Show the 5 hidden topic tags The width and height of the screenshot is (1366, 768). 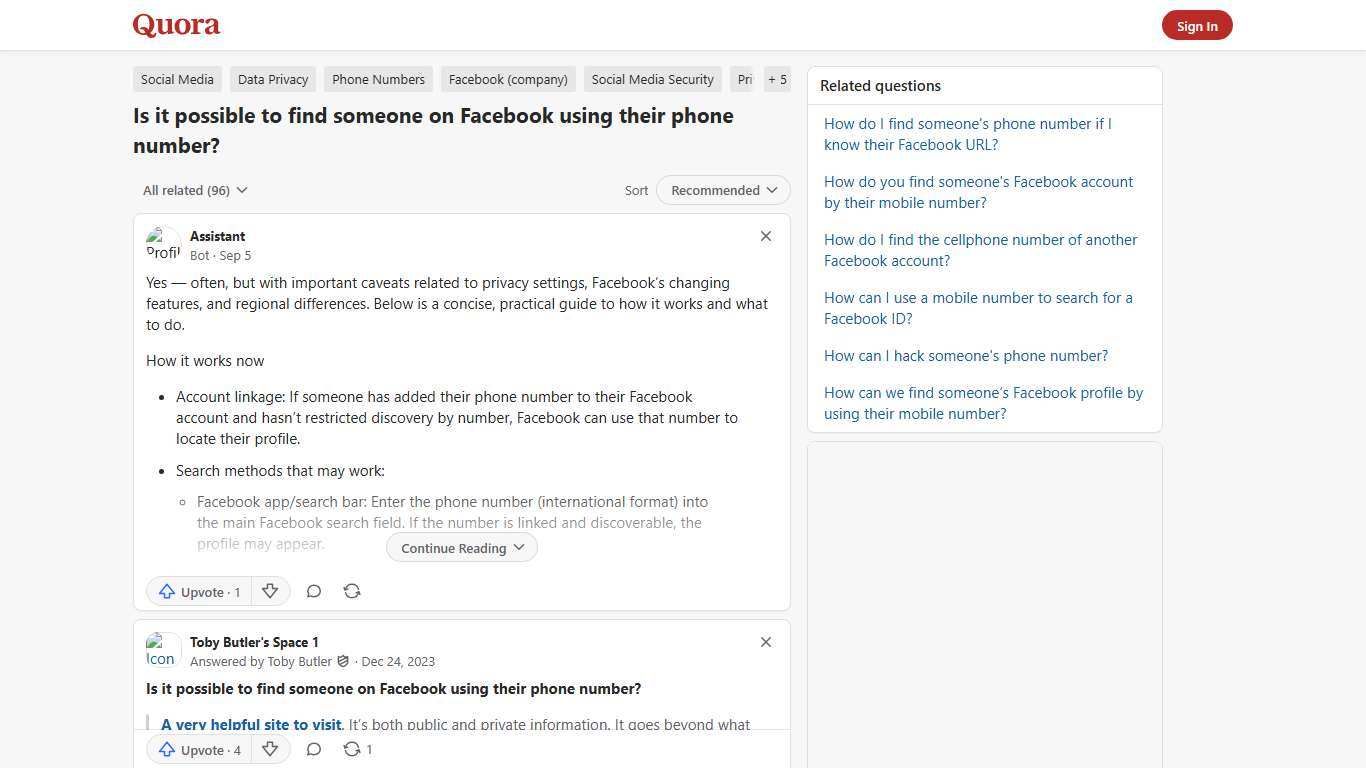click(777, 79)
